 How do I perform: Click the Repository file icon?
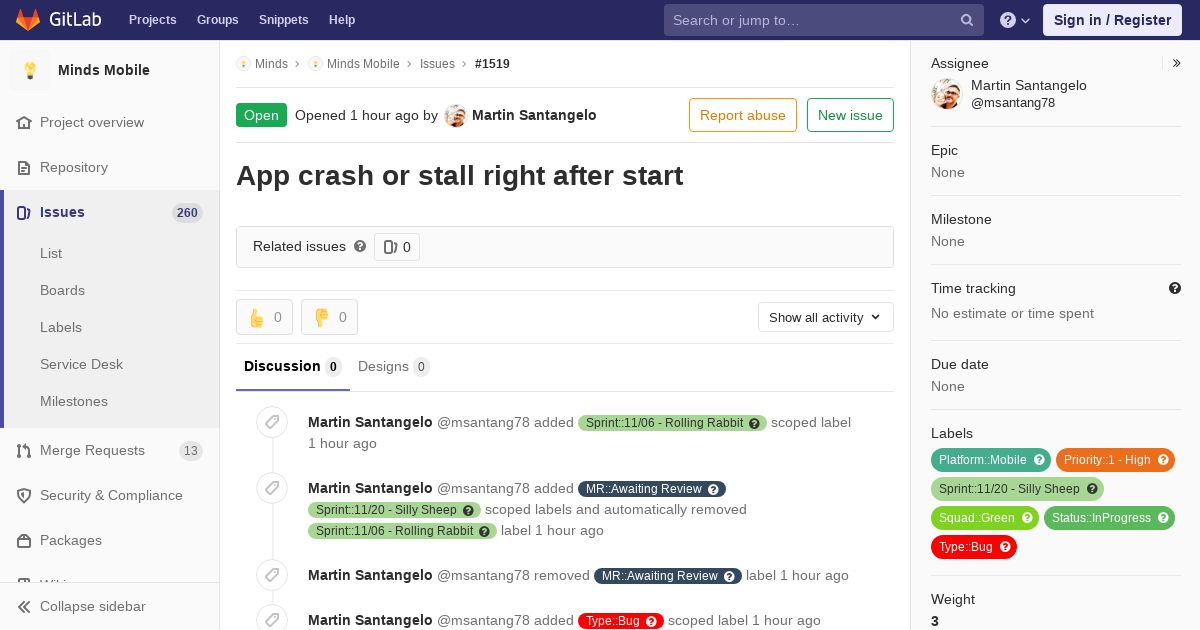tap(24, 167)
